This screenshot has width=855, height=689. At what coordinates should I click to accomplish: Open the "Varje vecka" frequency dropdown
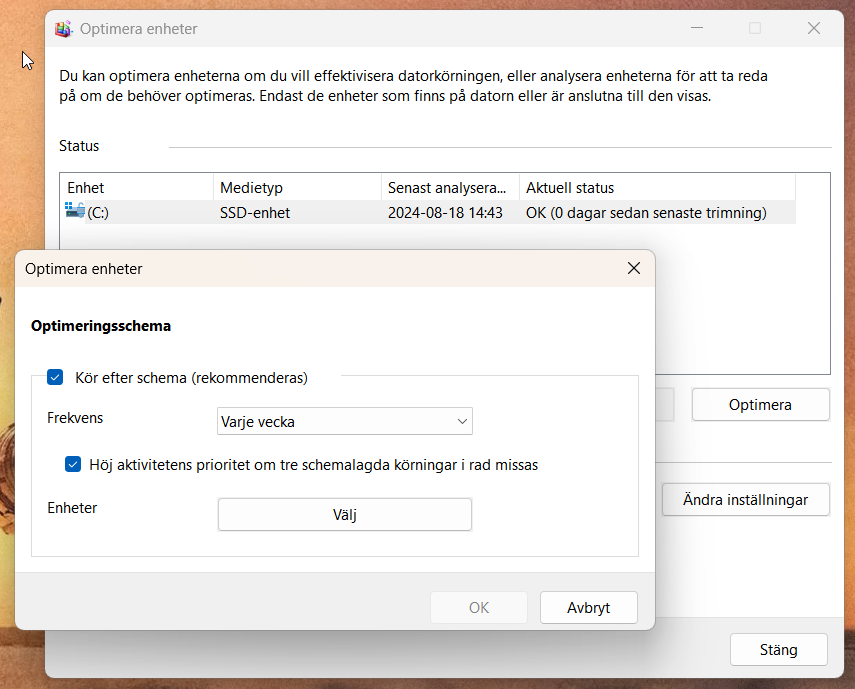pyautogui.click(x=344, y=421)
